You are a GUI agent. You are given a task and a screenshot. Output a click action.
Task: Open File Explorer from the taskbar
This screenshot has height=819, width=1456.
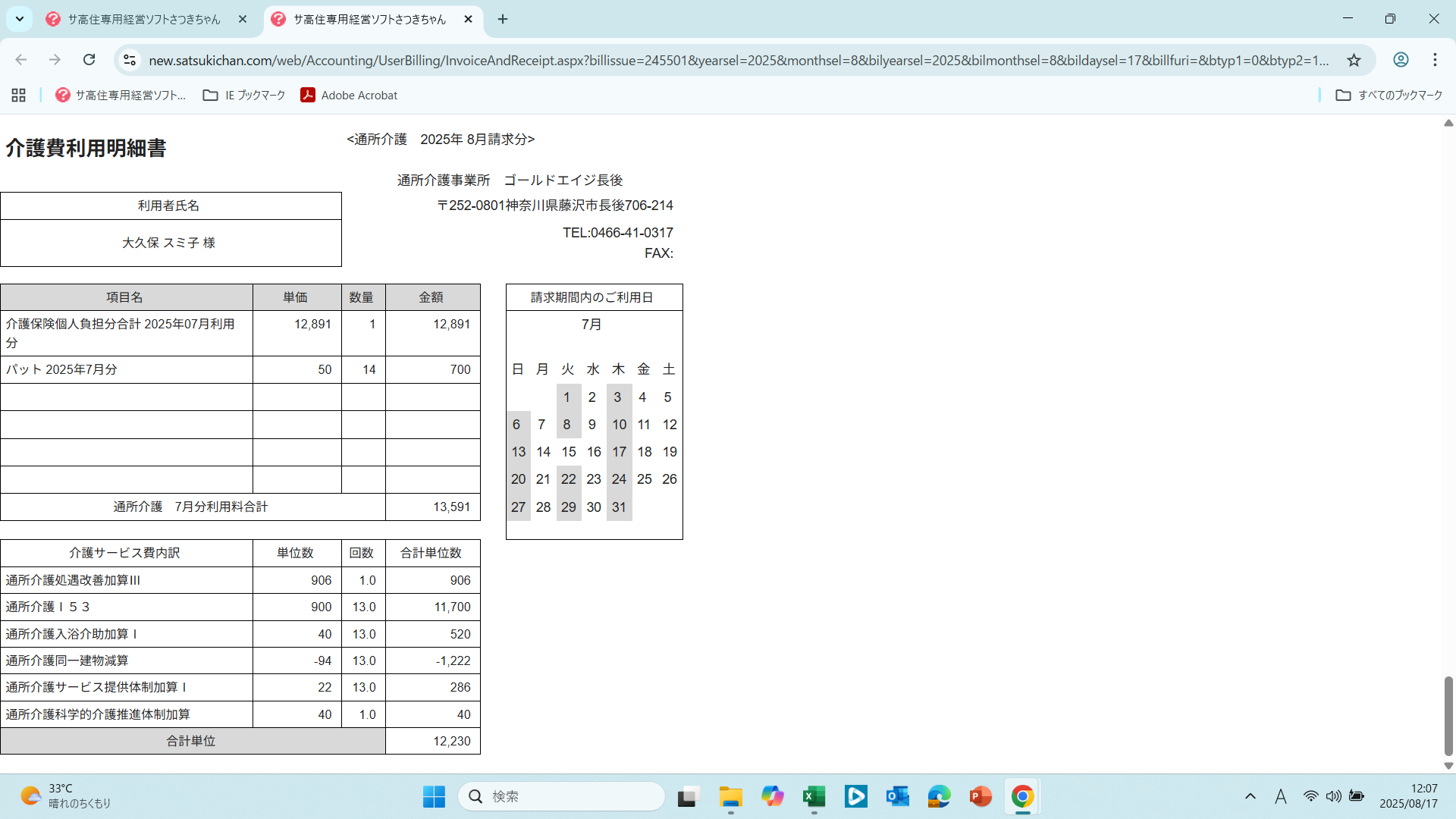730,796
